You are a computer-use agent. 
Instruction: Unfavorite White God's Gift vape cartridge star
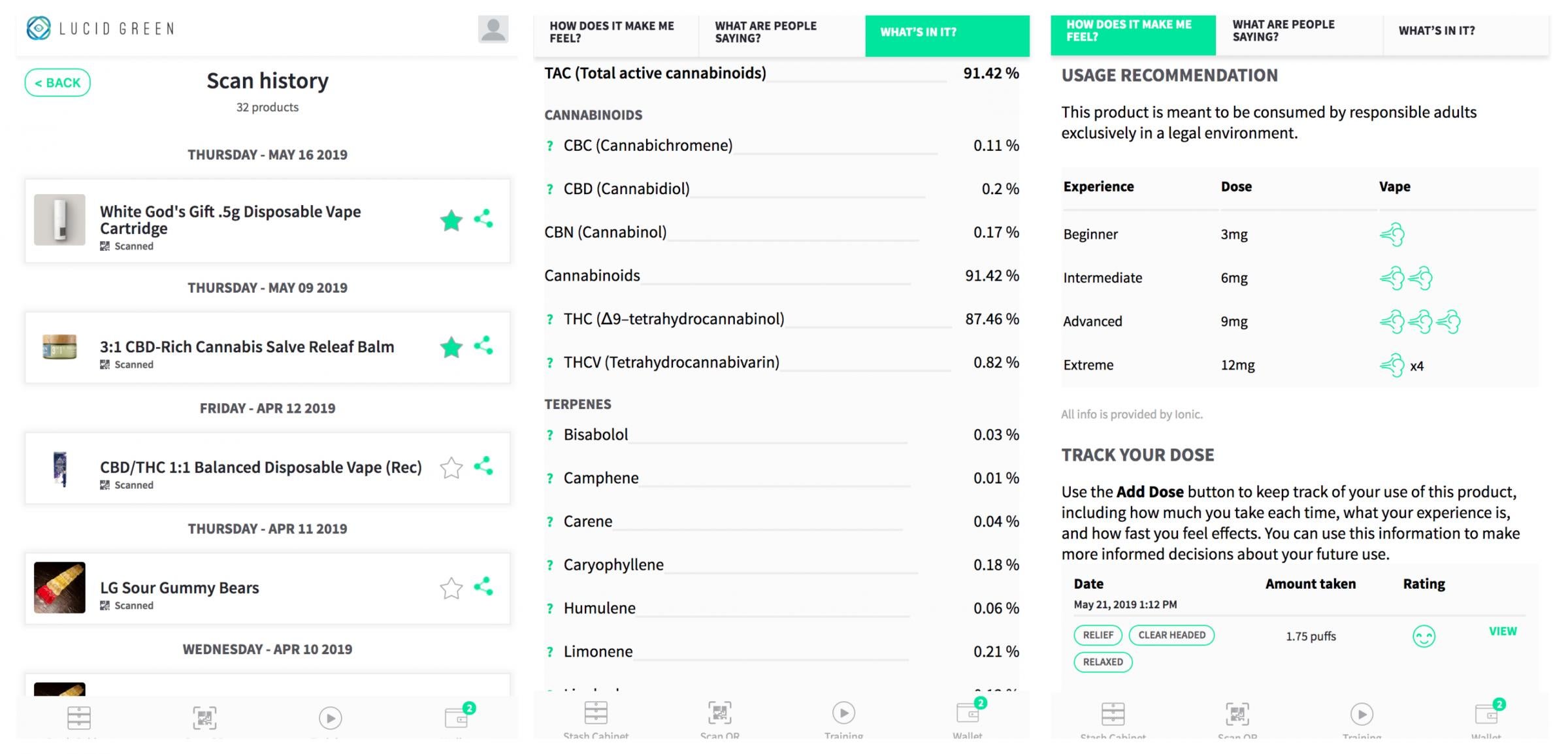(x=451, y=220)
